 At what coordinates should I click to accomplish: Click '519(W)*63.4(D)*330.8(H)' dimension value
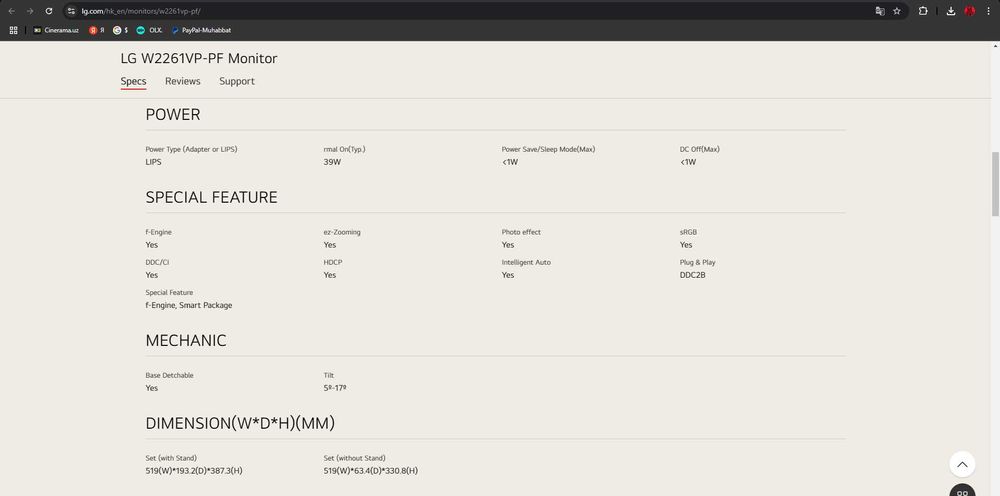pyautogui.click(x=371, y=470)
